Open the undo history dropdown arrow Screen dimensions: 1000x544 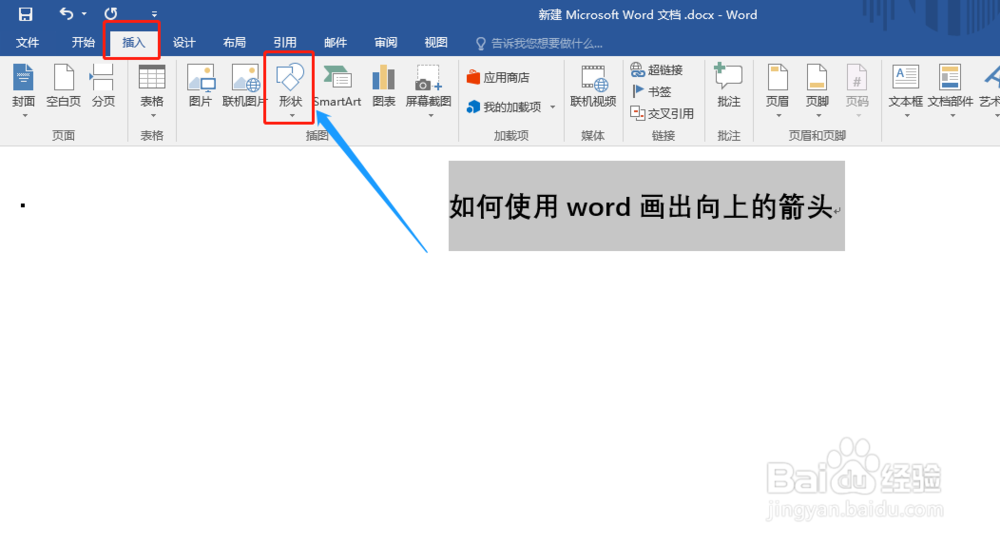(x=84, y=14)
